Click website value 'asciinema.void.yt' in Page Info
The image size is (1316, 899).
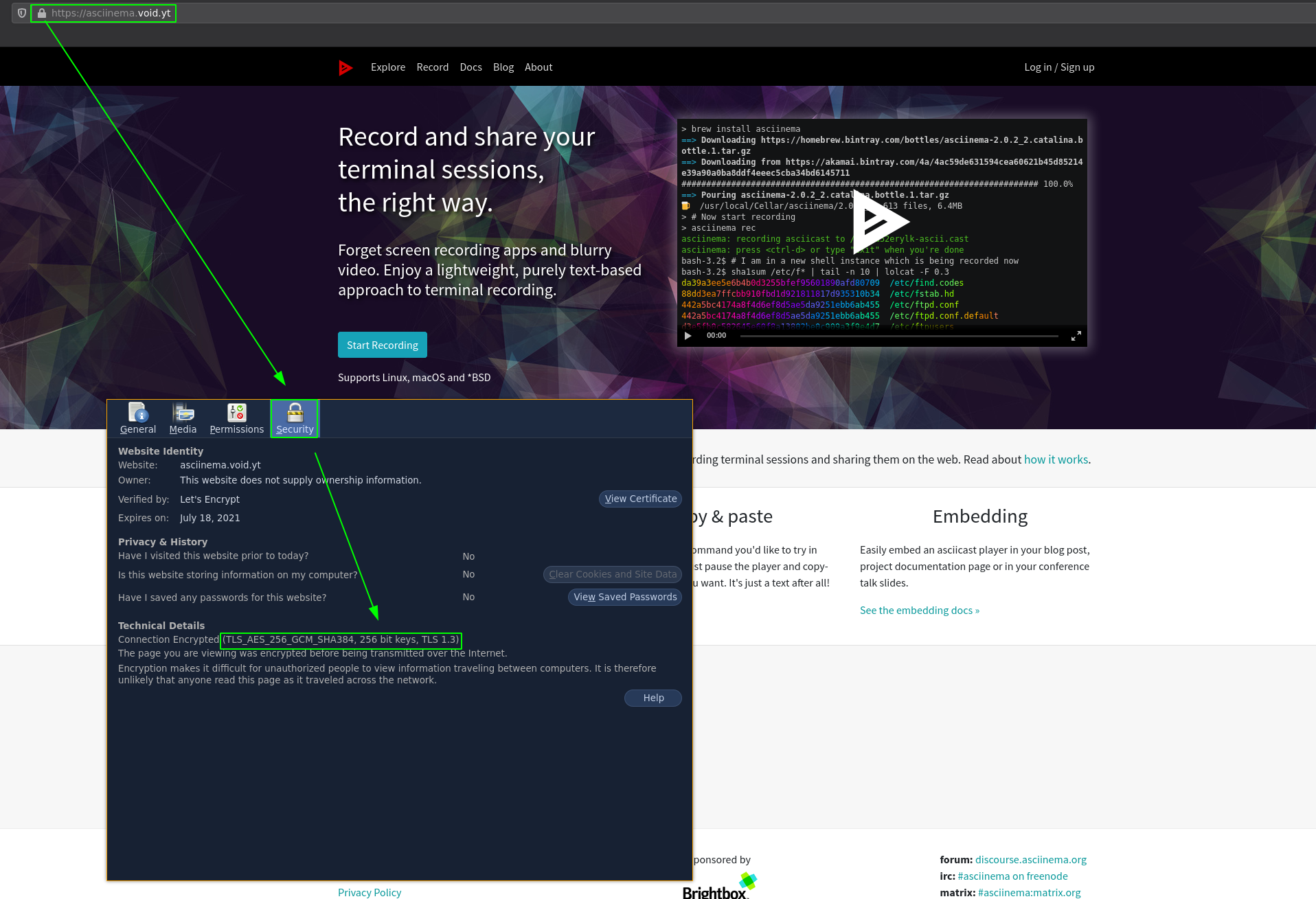(x=220, y=465)
